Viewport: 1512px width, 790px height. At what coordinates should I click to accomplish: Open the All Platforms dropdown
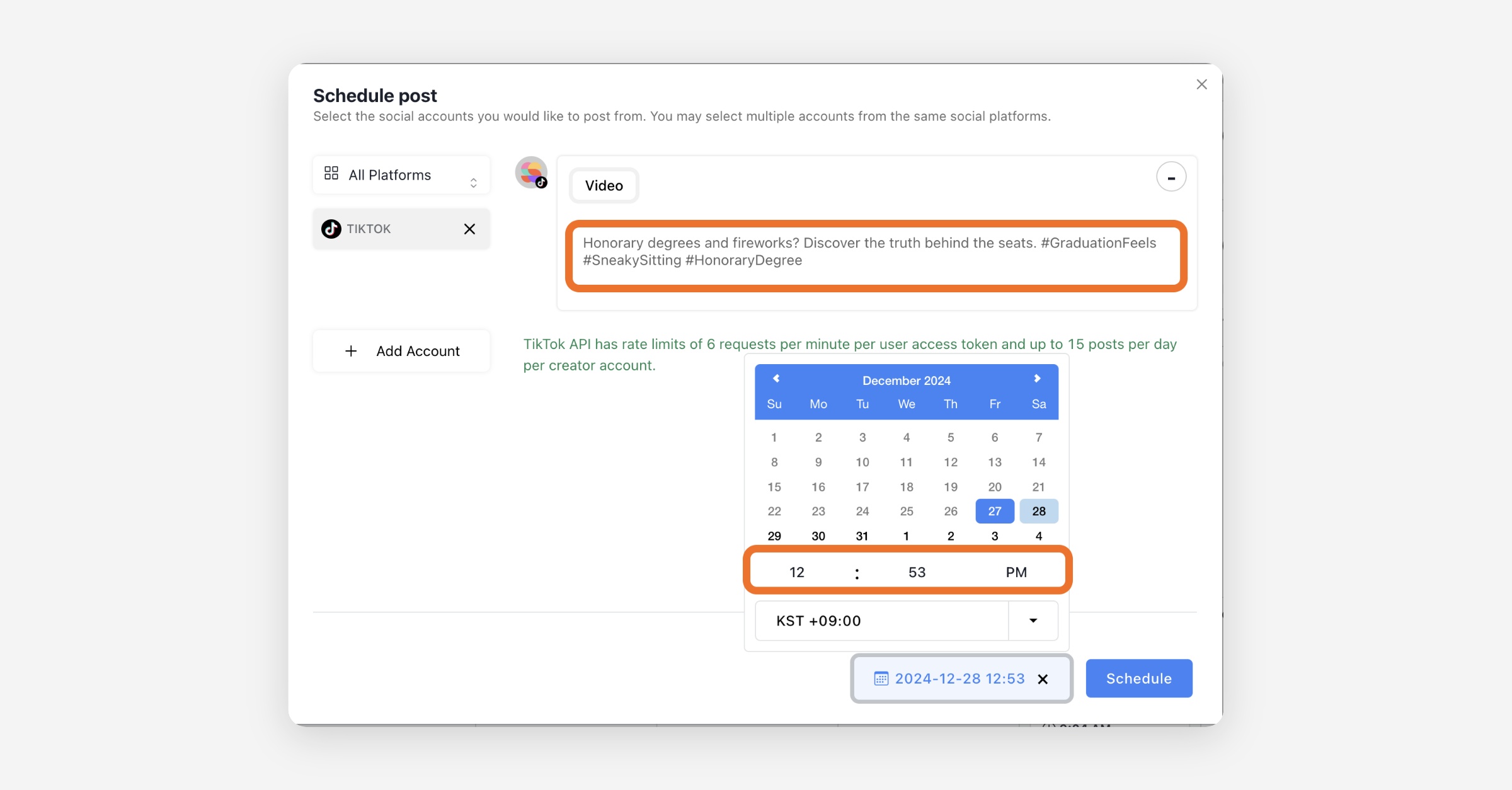pos(401,175)
